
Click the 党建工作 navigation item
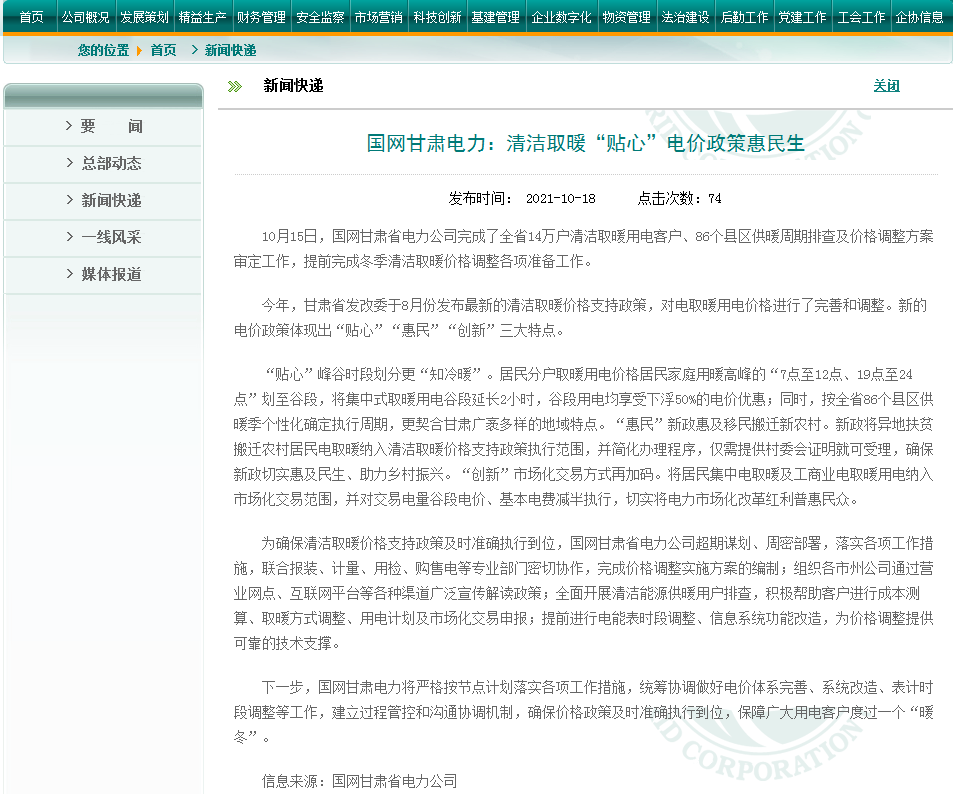803,17
